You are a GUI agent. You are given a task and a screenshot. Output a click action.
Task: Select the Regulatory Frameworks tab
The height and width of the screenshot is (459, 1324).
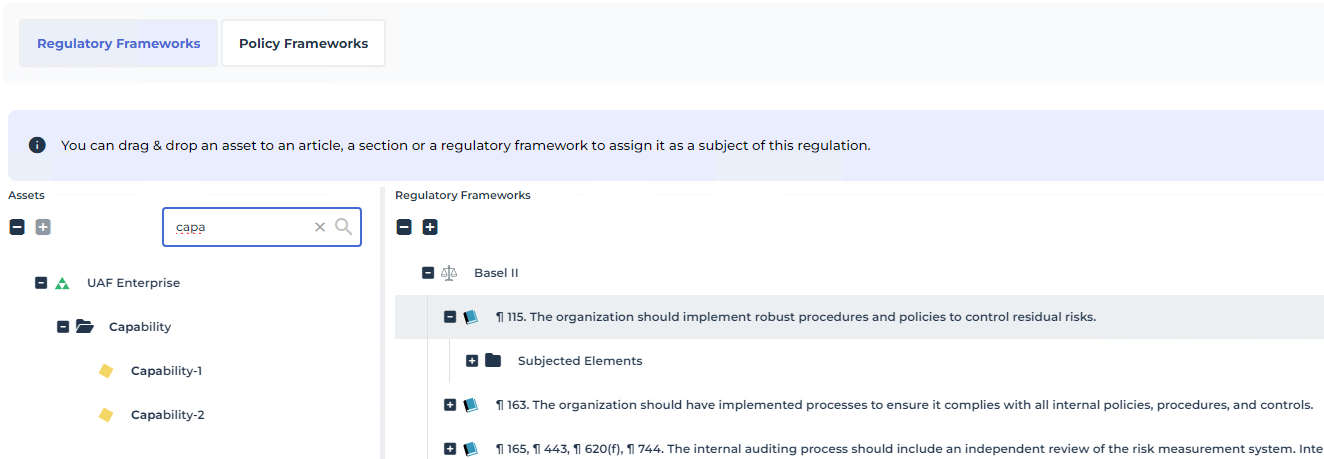tap(118, 43)
